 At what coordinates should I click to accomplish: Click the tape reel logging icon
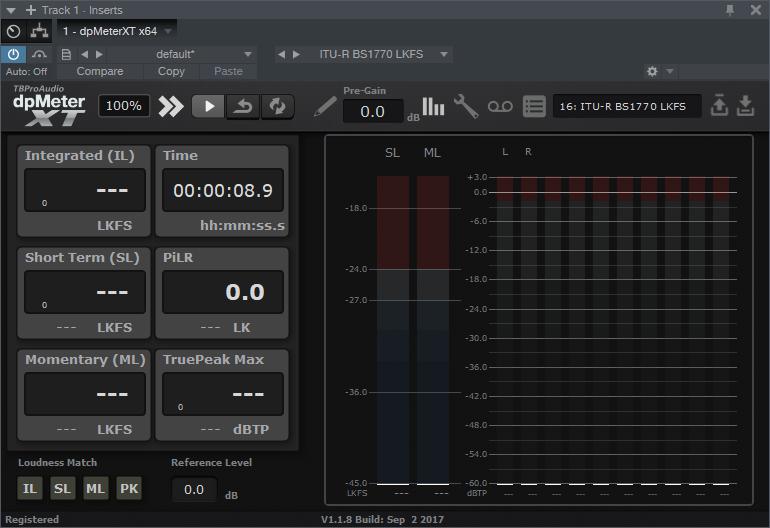click(x=500, y=106)
